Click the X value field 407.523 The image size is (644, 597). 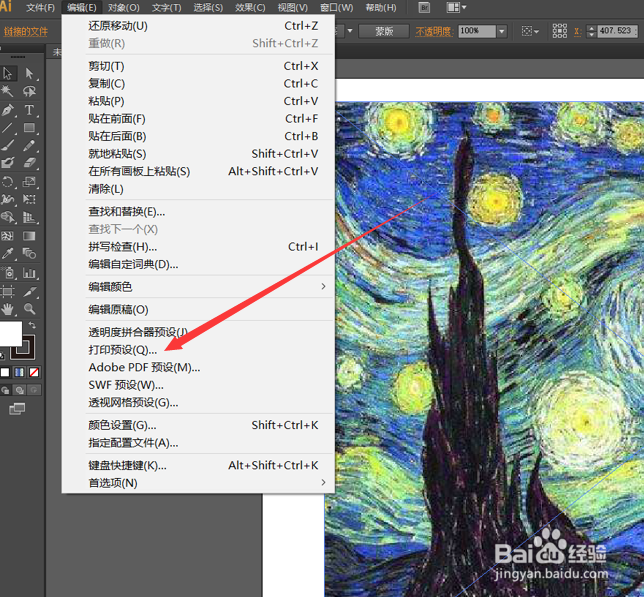click(x=617, y=31)
